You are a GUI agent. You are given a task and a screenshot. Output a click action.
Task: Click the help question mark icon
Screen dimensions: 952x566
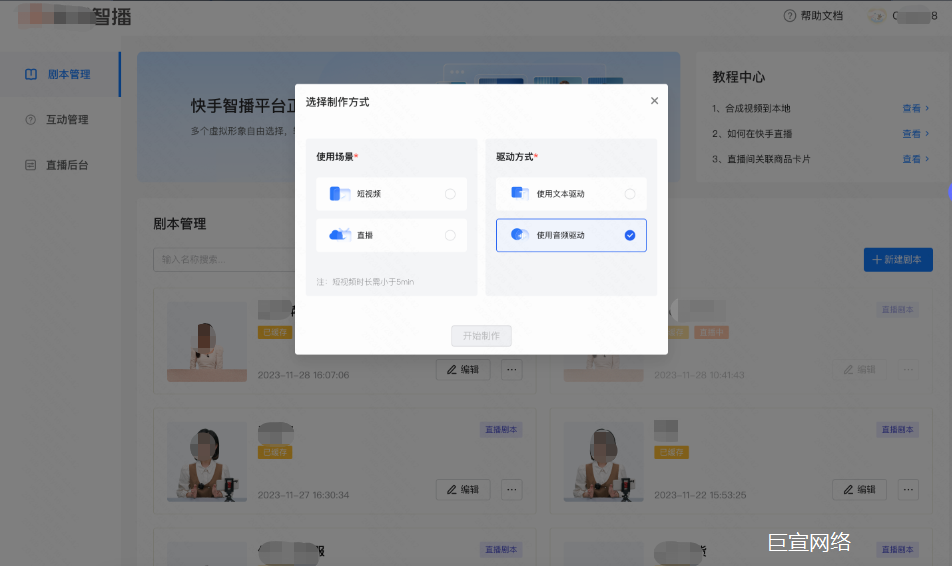[789, 16]
